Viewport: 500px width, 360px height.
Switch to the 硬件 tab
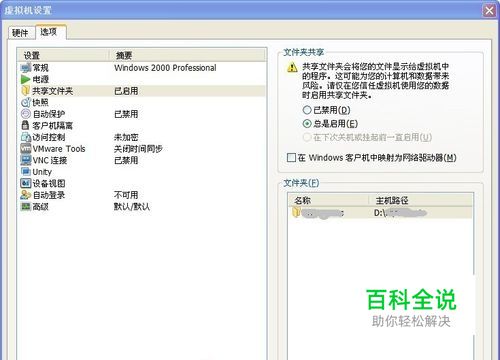pos(21,33)
